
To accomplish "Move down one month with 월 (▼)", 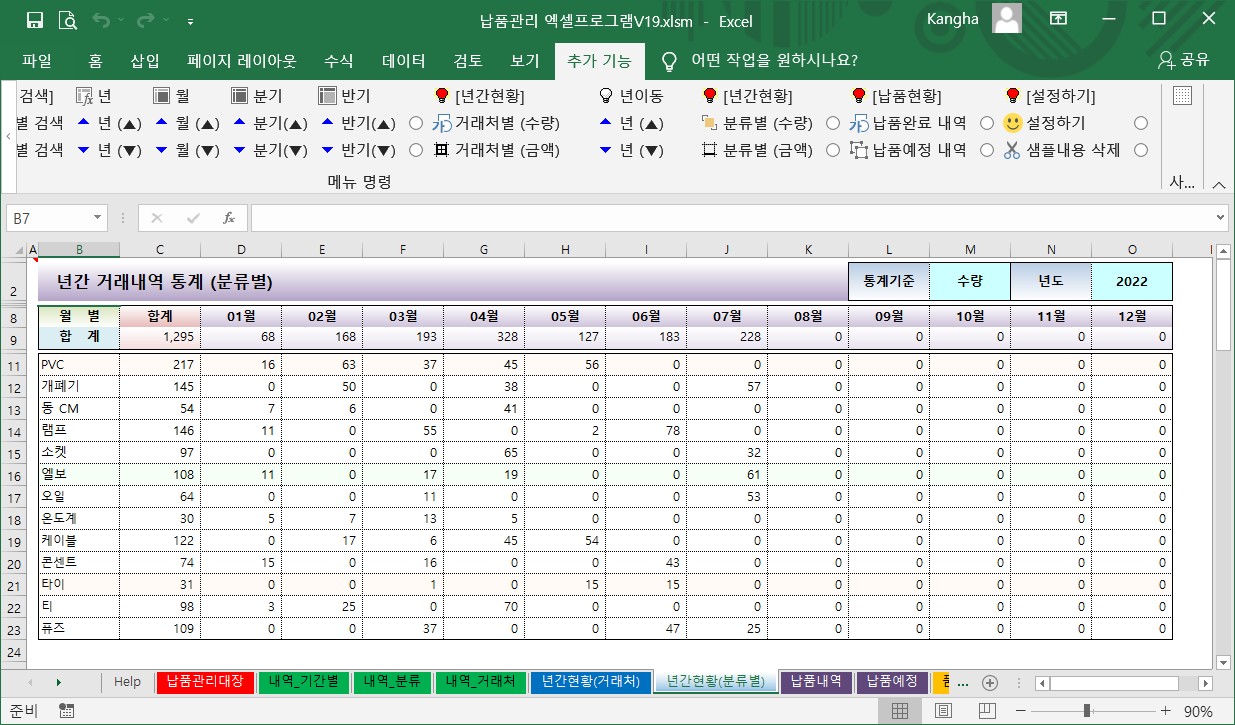I will point(187,151).
